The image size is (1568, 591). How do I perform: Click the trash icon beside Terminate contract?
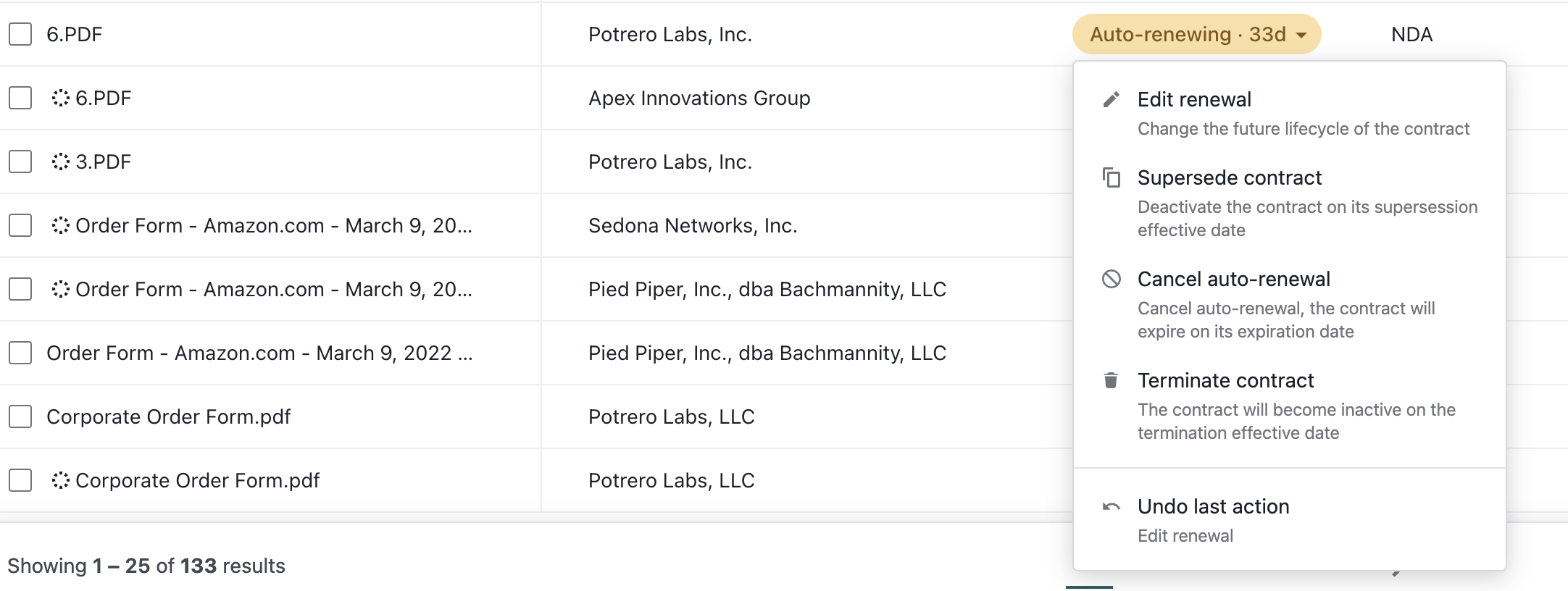click(1111, 380)
